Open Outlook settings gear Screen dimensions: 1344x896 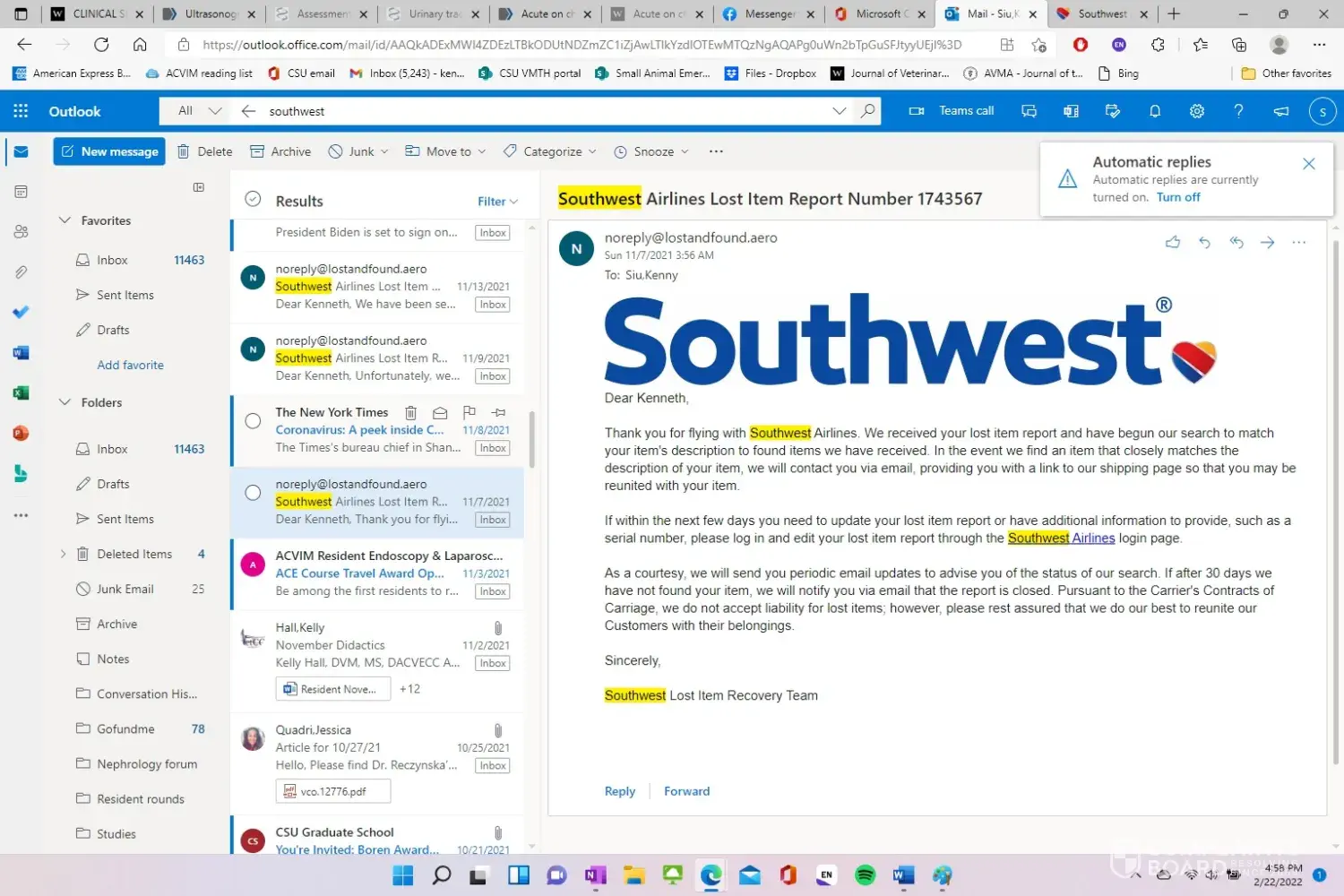coord(1196,111)
